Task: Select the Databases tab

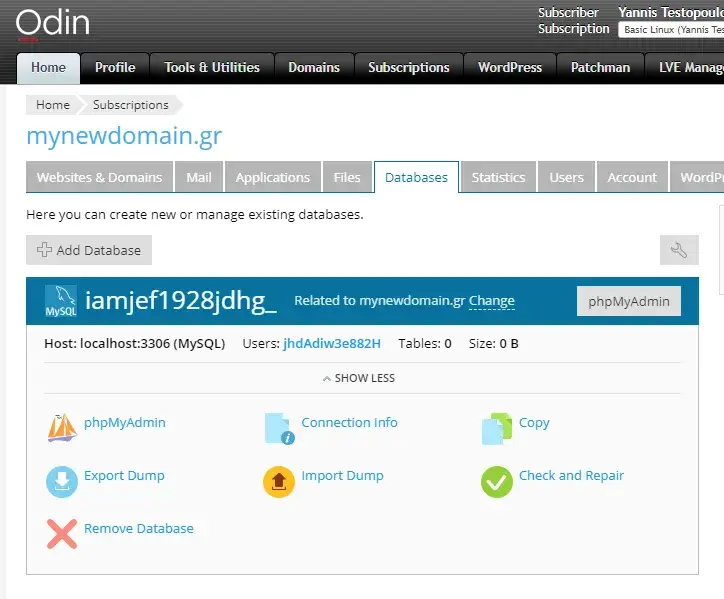Action: (416, 177)
